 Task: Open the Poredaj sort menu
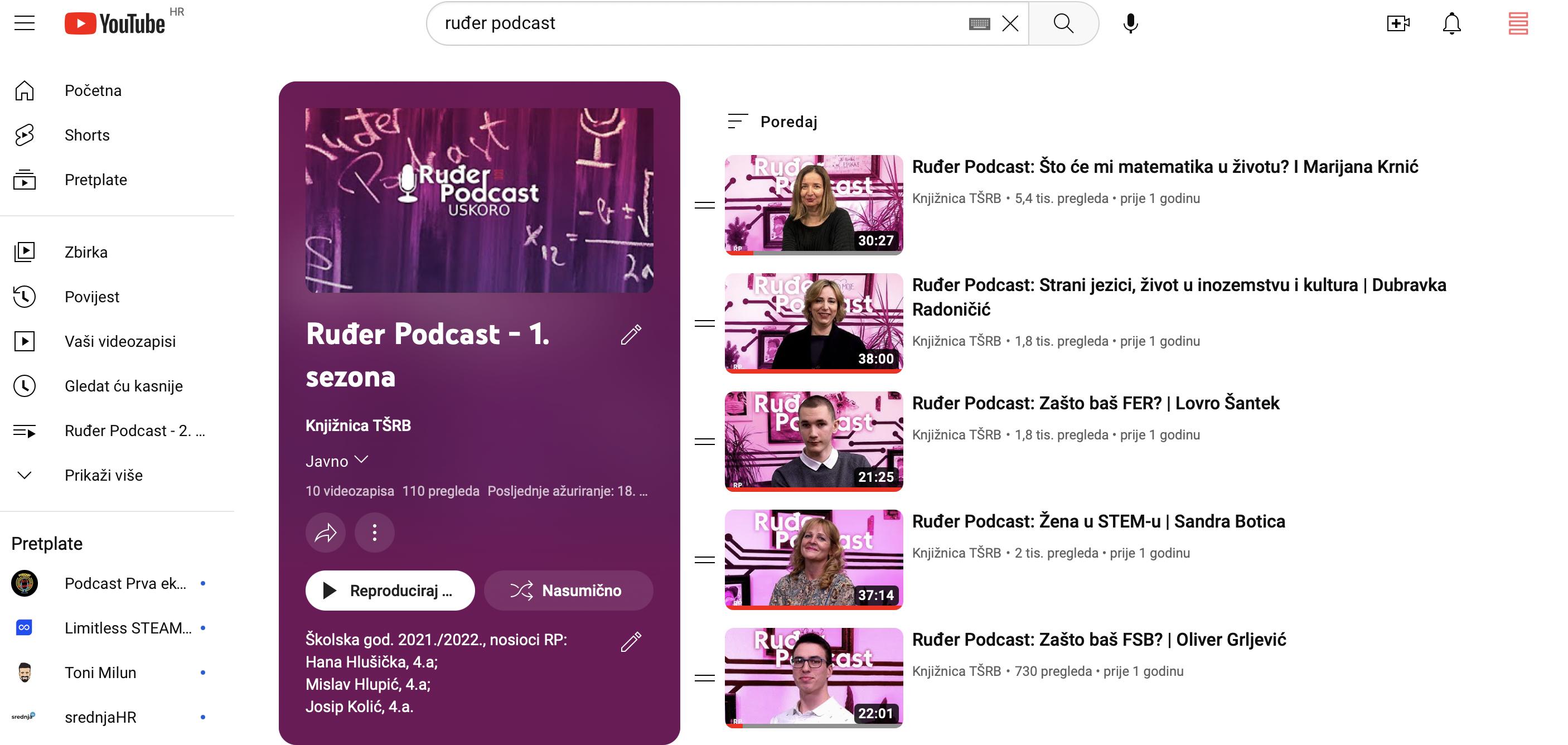click(x=772, y=122)
